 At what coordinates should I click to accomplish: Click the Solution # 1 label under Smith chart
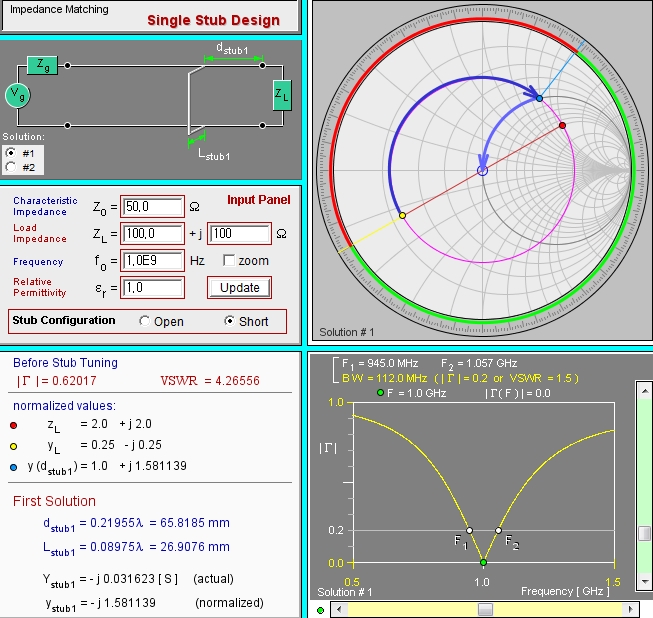point(346,332)
